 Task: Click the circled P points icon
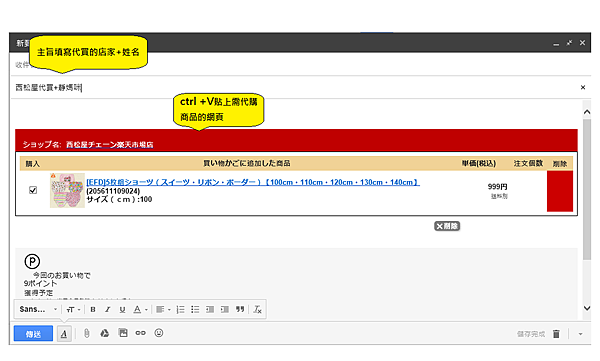point(32,261)
